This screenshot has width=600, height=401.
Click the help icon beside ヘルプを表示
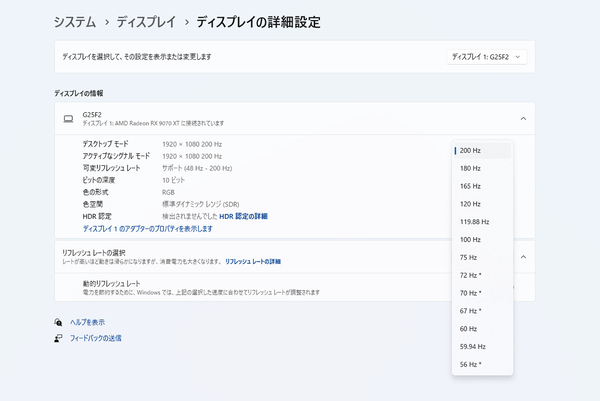(x=58, y=322)
